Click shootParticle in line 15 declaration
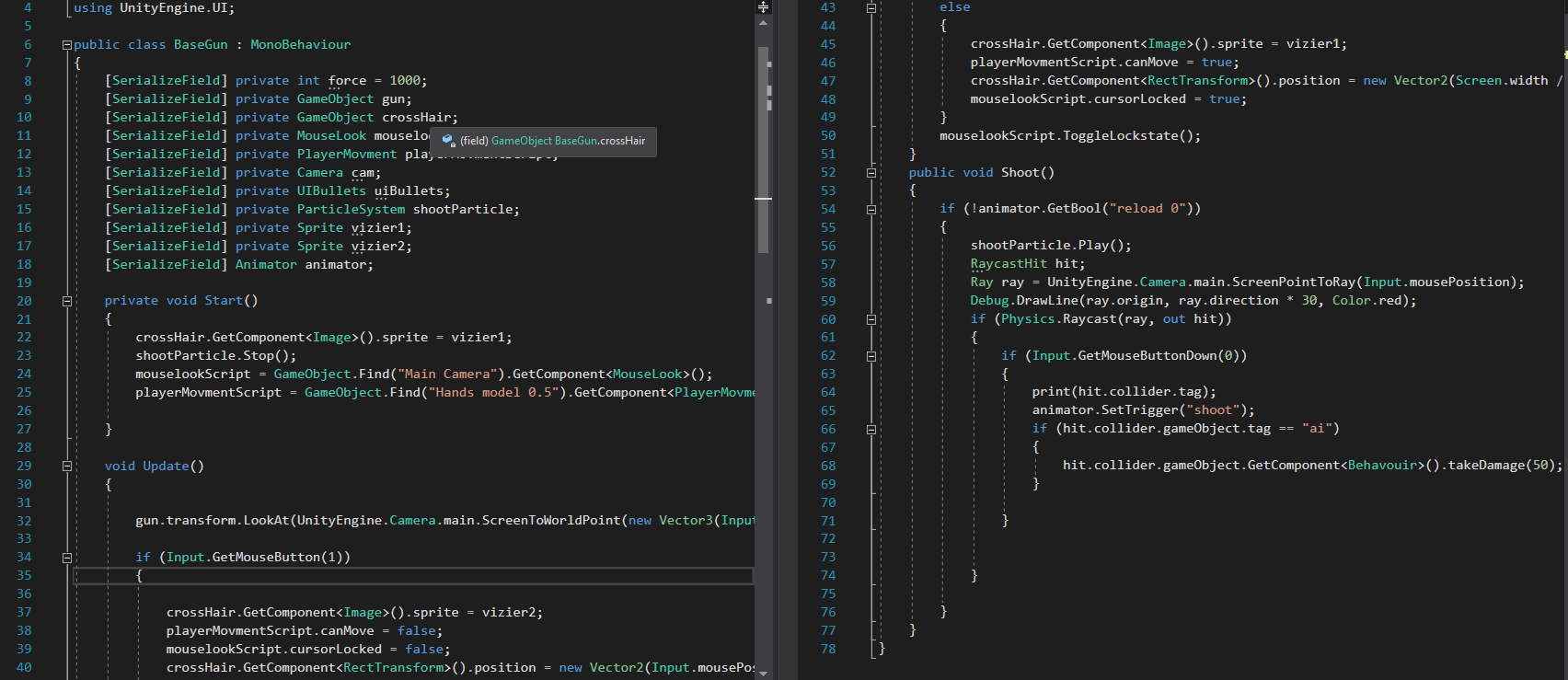Image resolution: width=1568 pixels, height=680 pixels. tap(463, 210)
